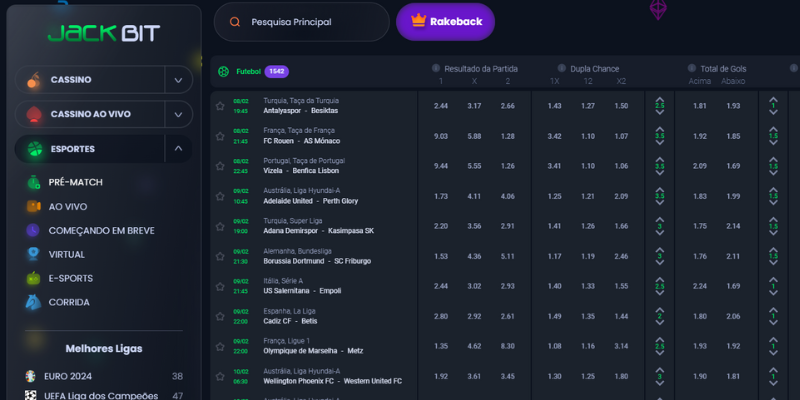Viewport: 800px width, 400px height.
Task: Increase goals line for Vizela - Benfica Lisbon
Action: (x=660, y=160)
